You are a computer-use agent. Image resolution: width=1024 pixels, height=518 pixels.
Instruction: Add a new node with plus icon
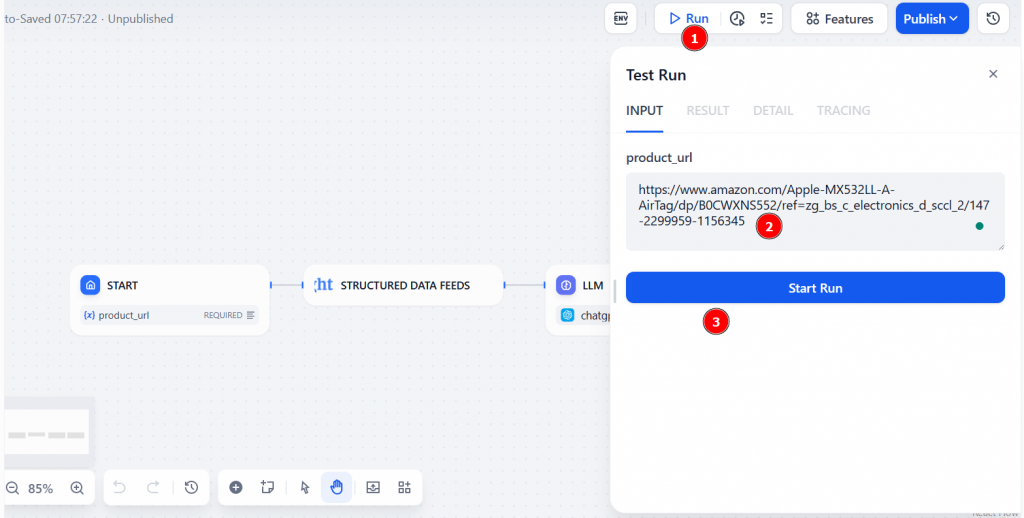pyautogui.click(x=236, y=487)
